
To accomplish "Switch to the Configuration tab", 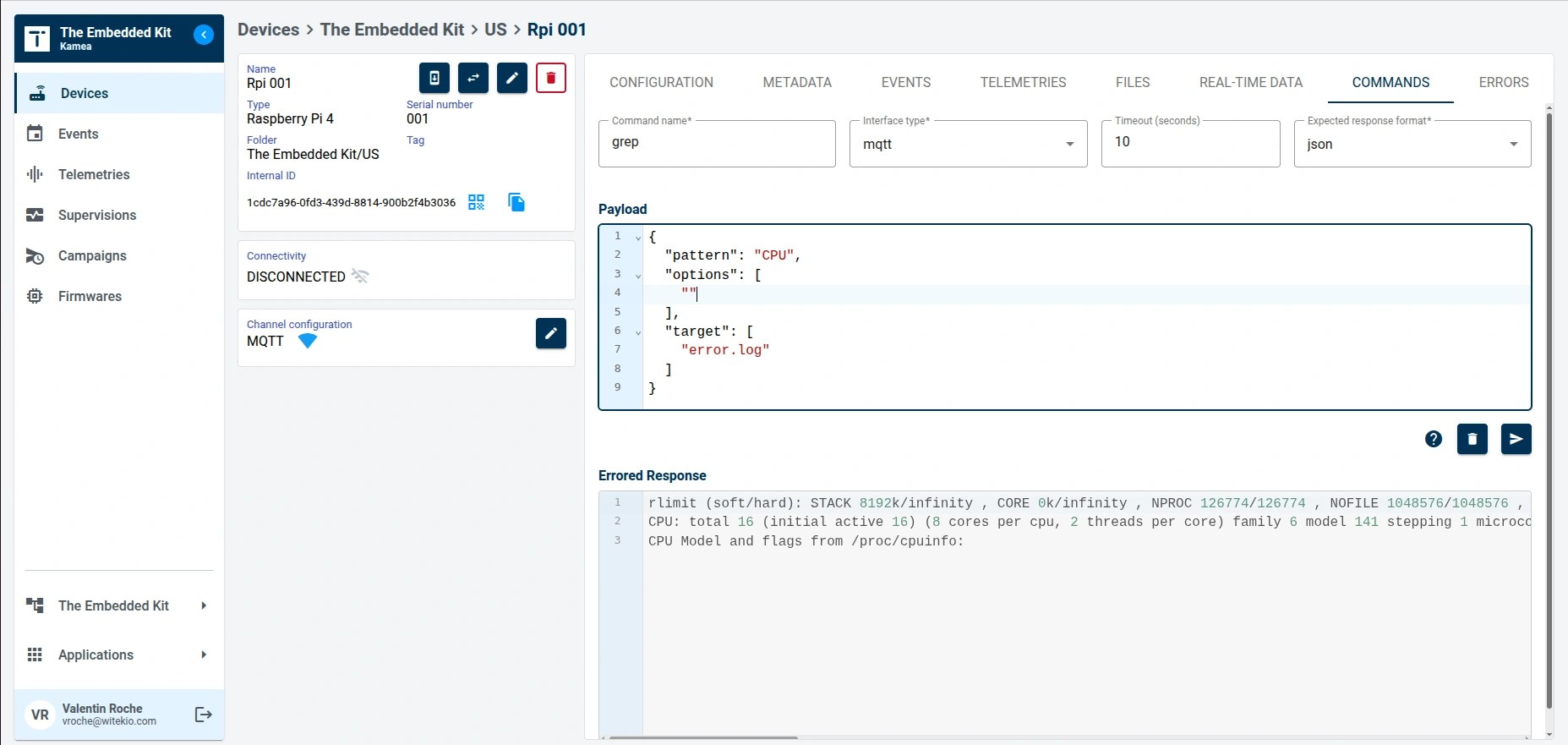I will pyautogui.click(x=661, y=82).
